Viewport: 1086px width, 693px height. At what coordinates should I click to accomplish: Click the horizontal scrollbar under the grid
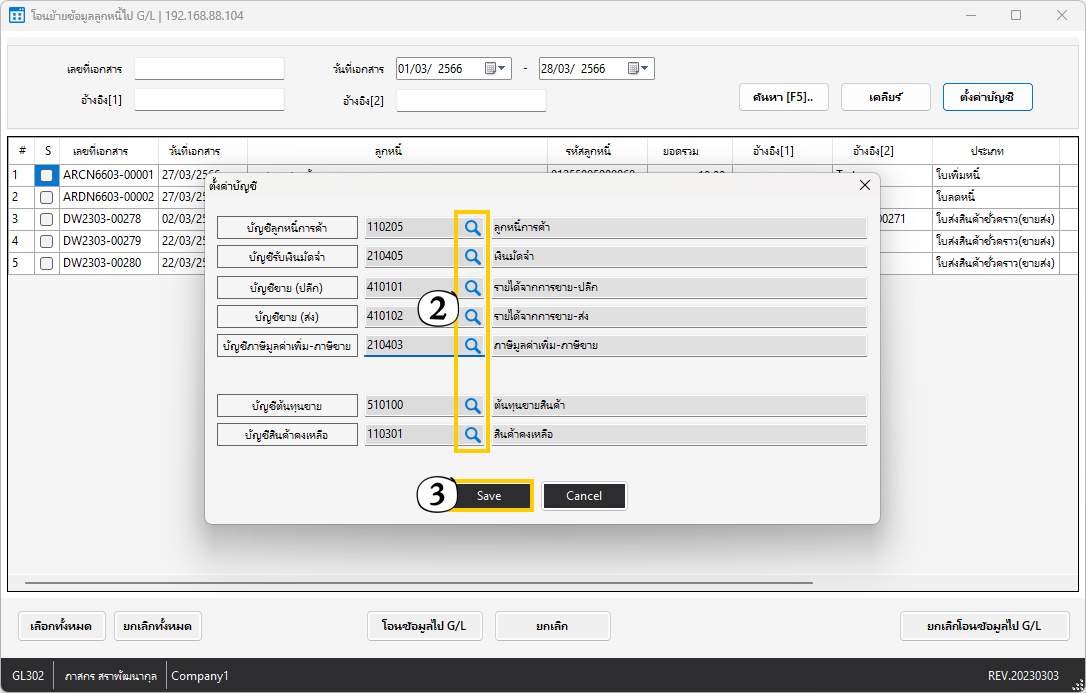pyautogui.click(x=420, y=582)
